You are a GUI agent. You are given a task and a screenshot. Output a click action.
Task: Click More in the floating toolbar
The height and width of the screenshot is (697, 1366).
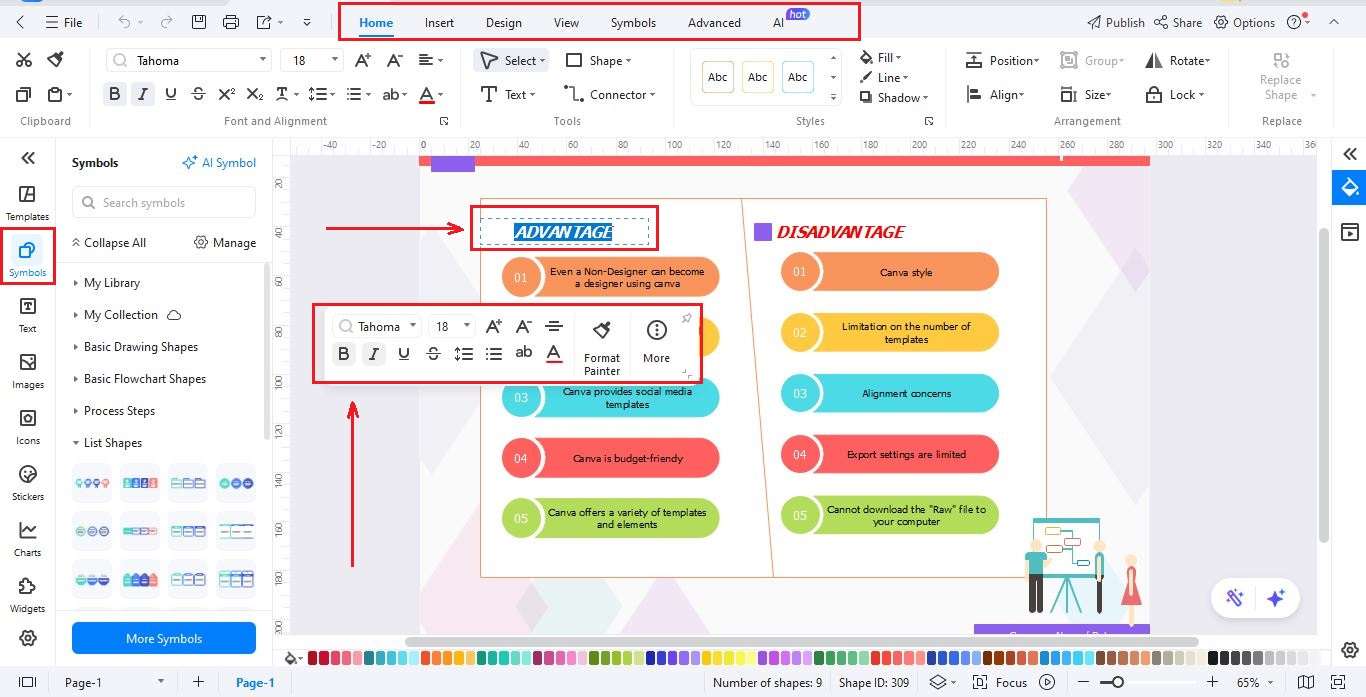pos(656,342)
